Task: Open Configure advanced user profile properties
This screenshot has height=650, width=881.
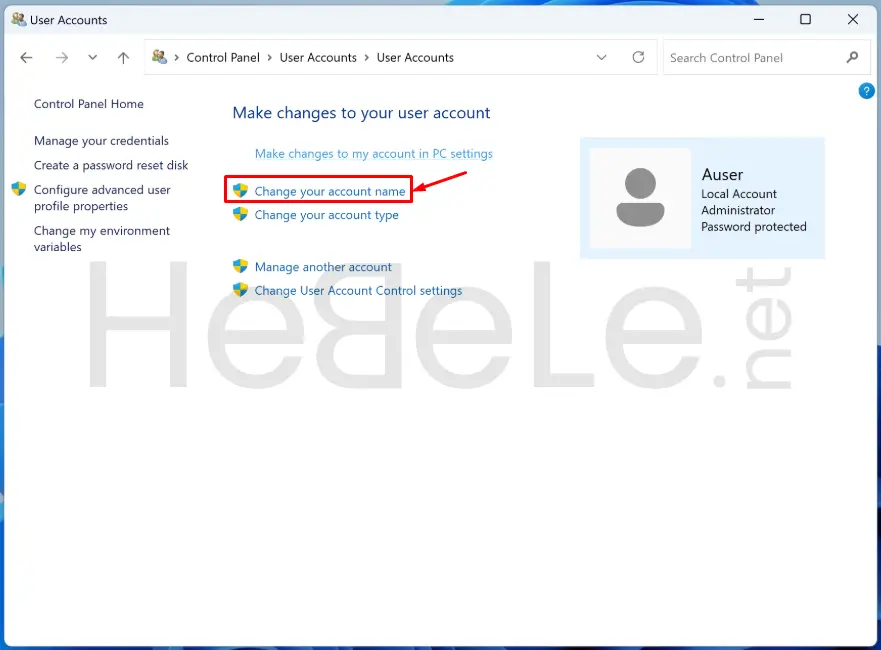Action: coord(102,198)
